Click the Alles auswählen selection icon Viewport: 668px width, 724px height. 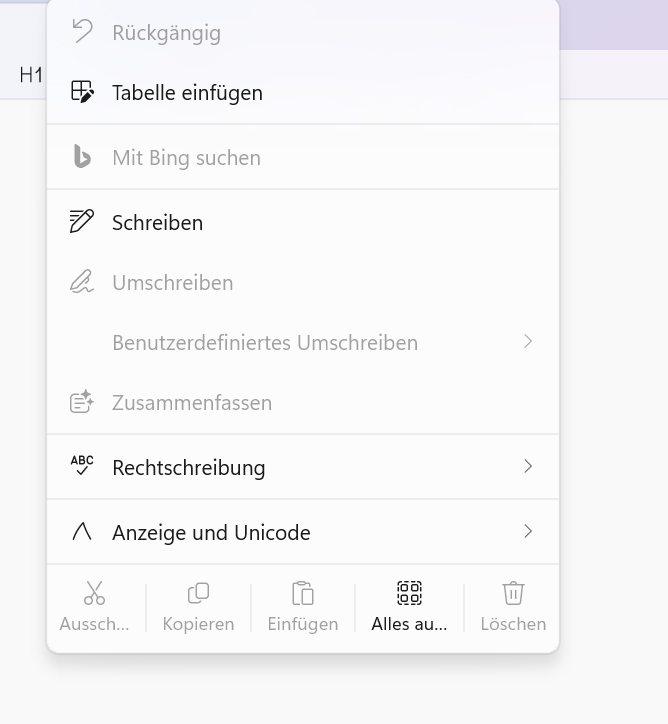coord(409,593)
